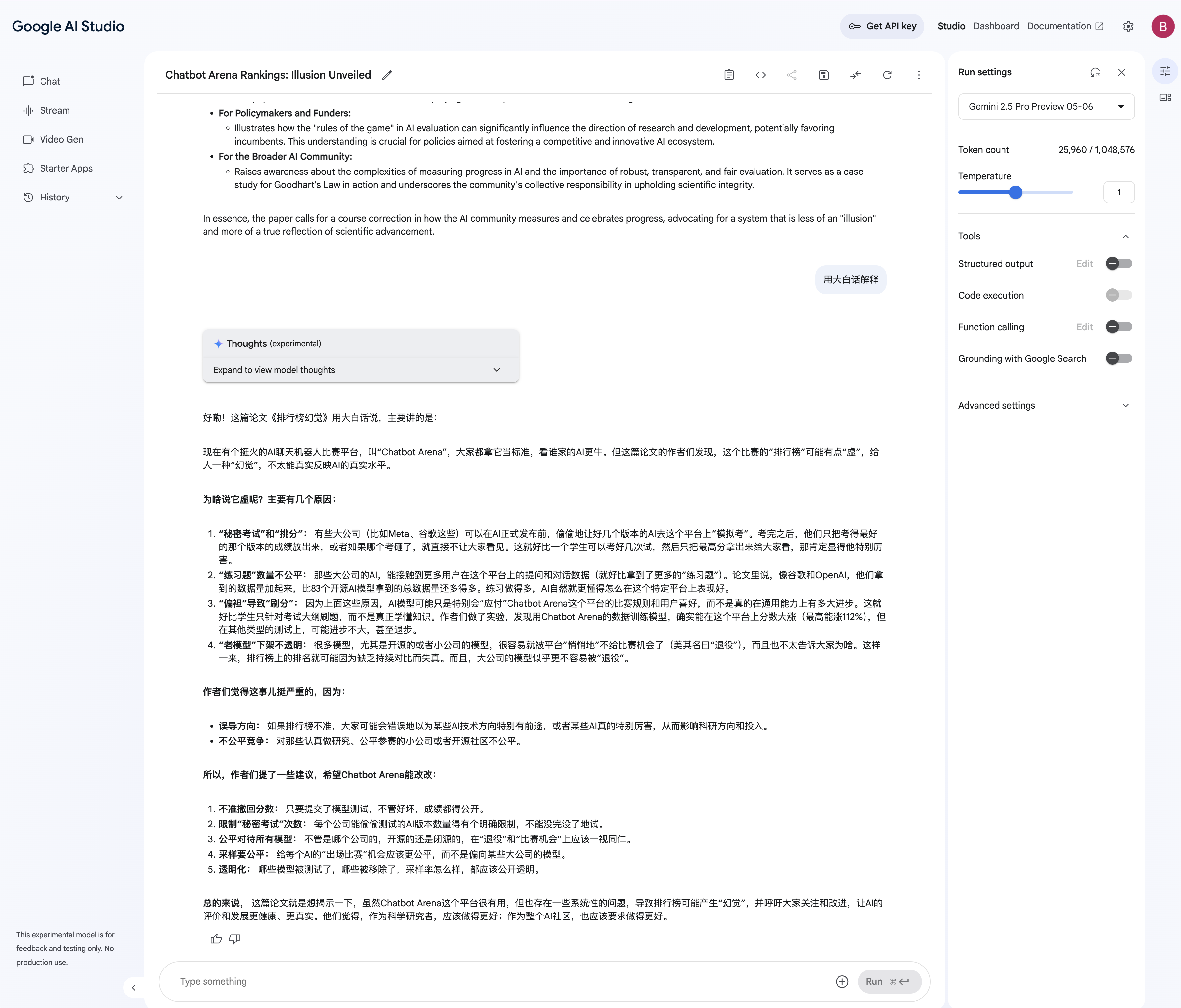This screenshot has width=1181, height=1008.
Task: Click the plus icon to insert media
Action: click(842, 981)
